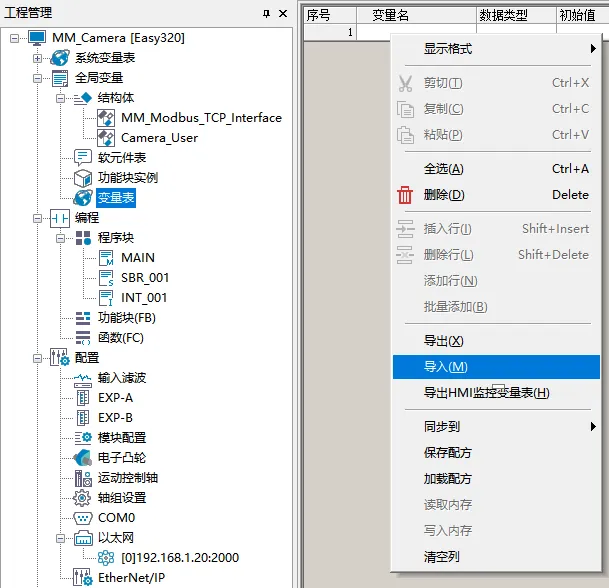The height and width of the screenshot is (588, 609).
Task: Collapse the 全局变量 node
Action: point(37,78)
